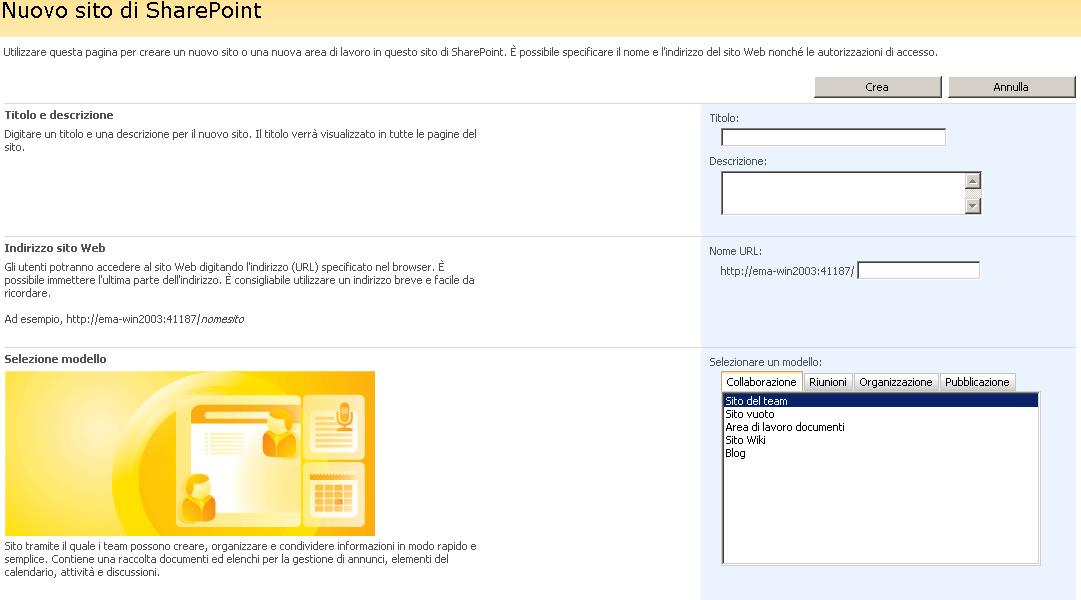Select Sito del team template
Screen dimensions: 1081x600
[x=880, y=401]
